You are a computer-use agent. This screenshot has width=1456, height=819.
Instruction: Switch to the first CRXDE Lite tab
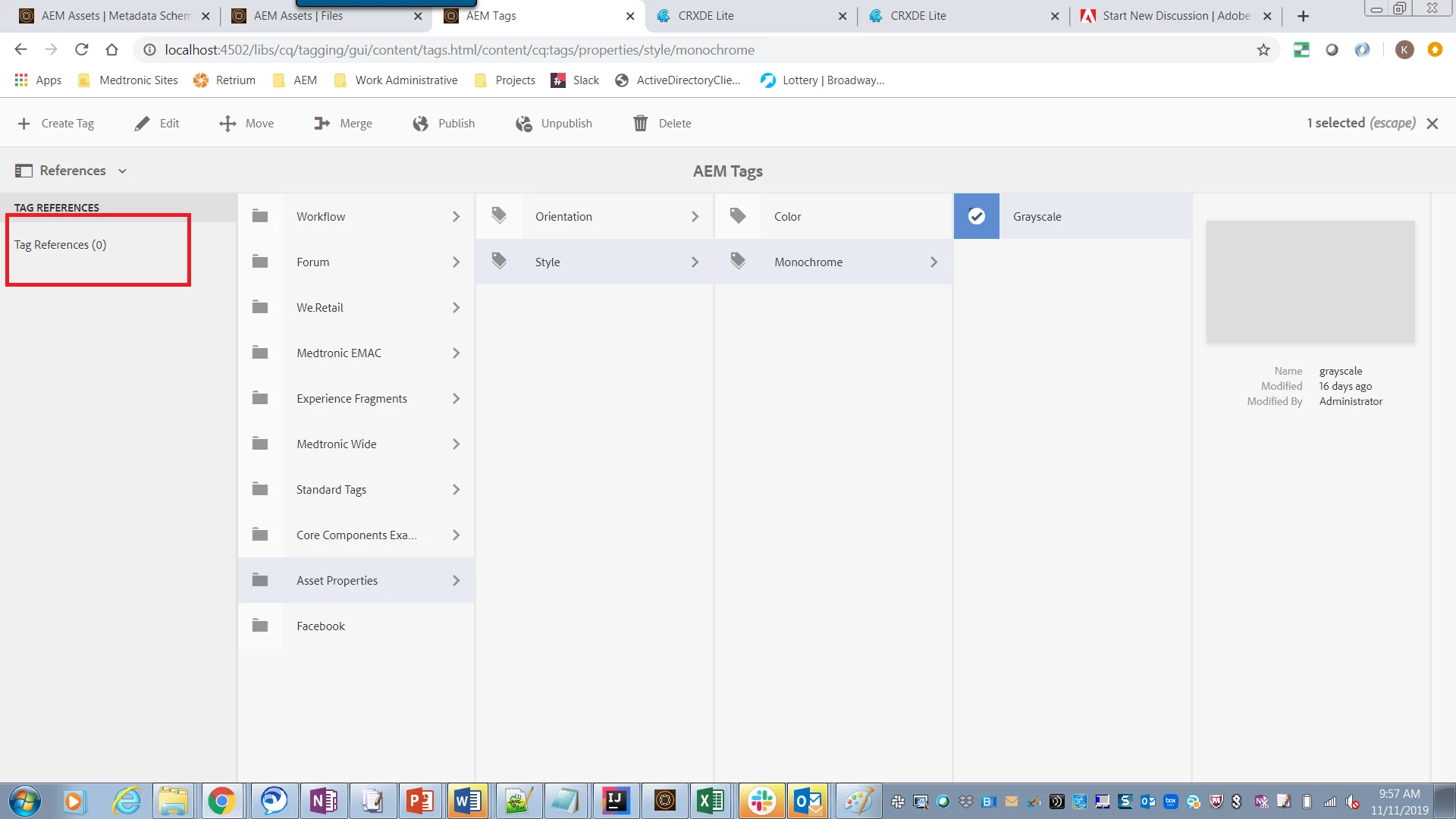[x=705, y=16]
